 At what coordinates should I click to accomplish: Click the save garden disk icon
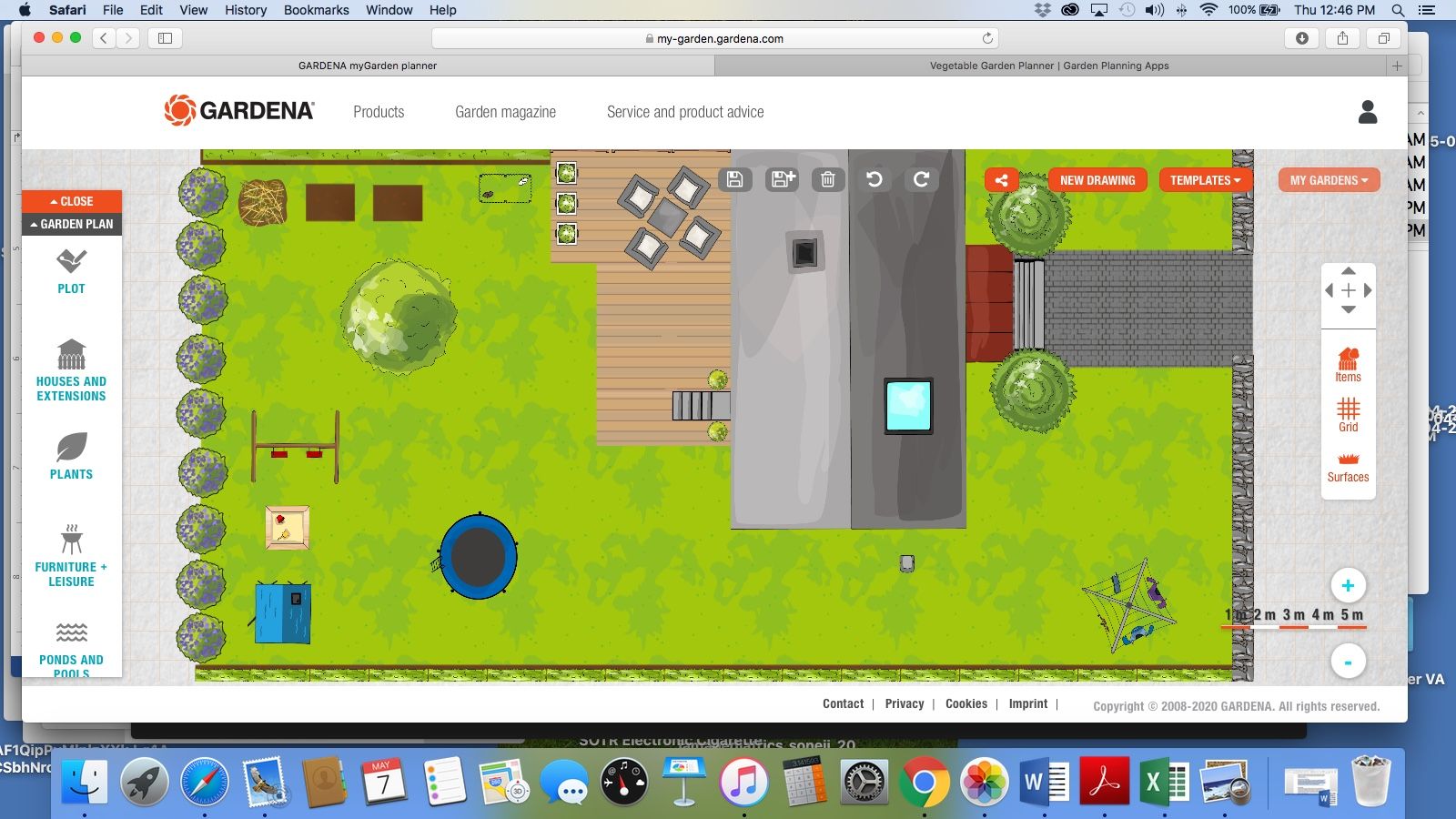[x=734, y=179]
